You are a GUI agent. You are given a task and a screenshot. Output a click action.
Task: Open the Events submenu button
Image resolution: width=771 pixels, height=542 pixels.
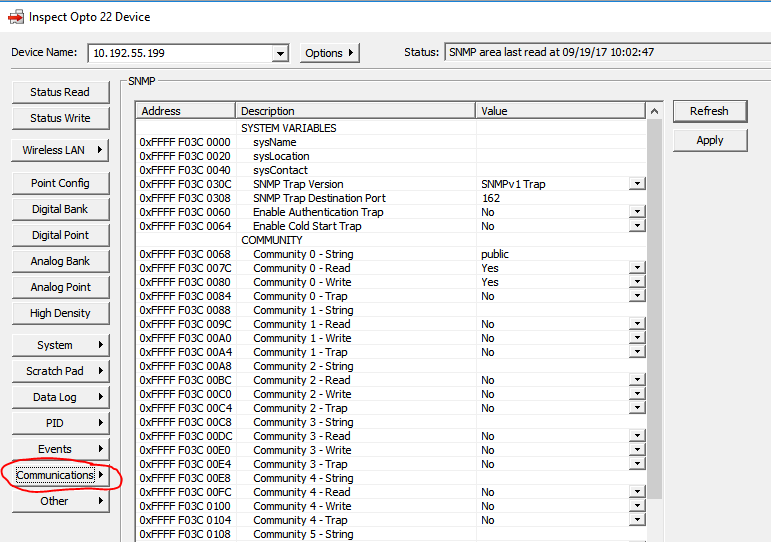pos(60,449)
